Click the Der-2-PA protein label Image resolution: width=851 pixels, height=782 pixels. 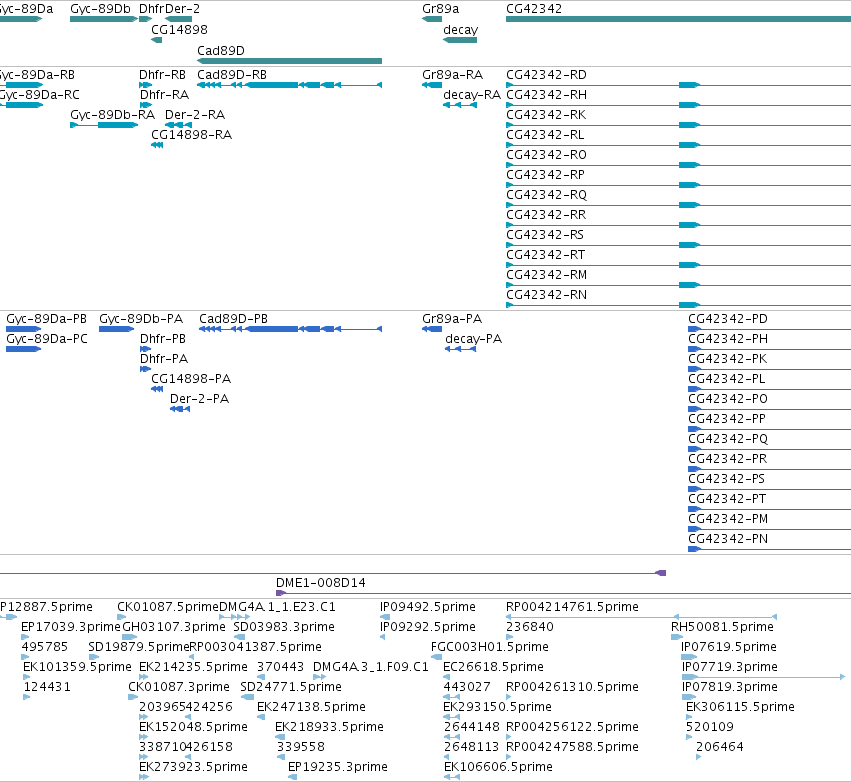click(x=200, y=399)
